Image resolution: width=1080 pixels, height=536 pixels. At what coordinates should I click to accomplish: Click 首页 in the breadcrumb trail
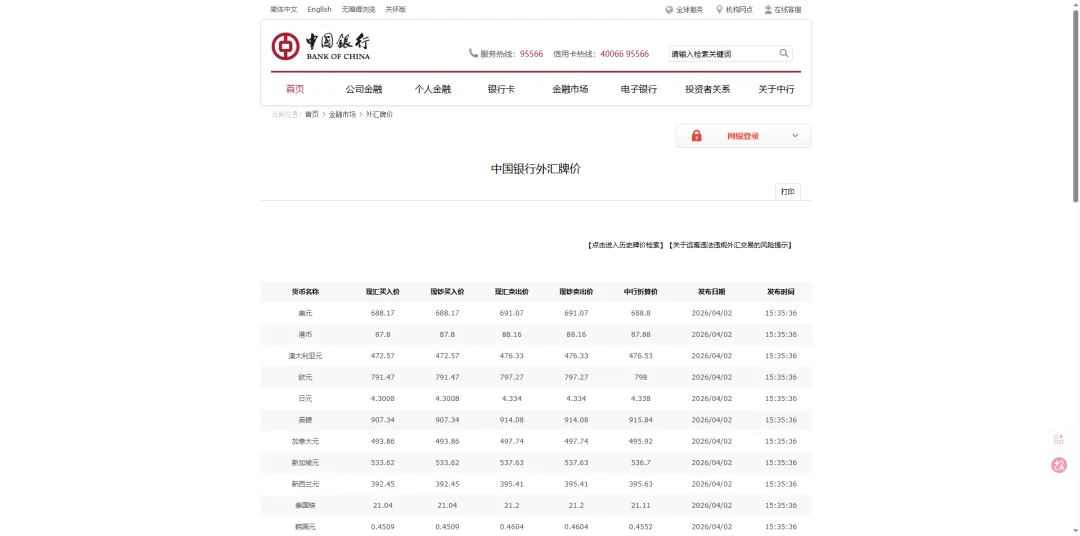(312, 114)
